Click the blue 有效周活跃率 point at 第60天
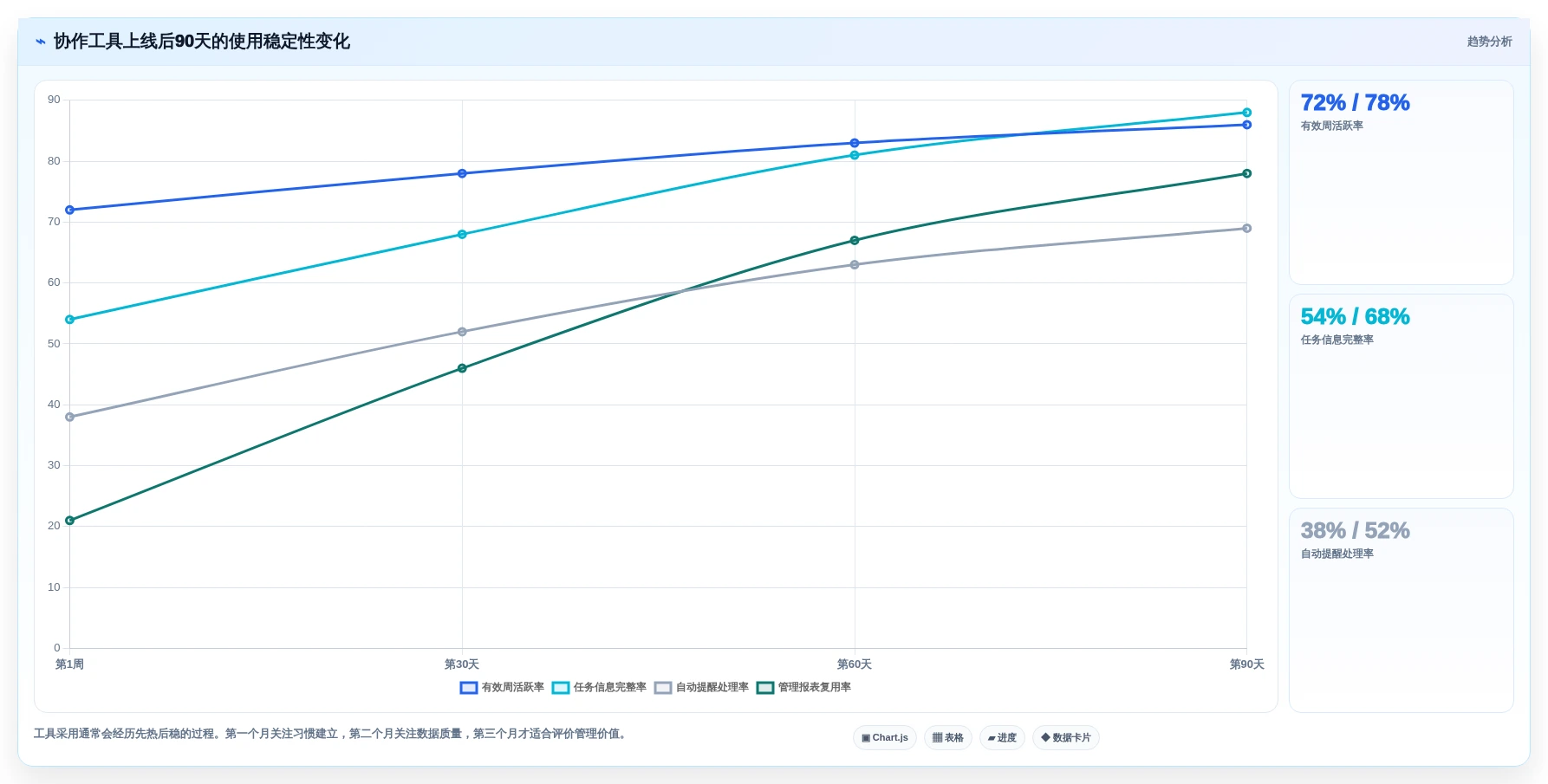 (855, 144)
